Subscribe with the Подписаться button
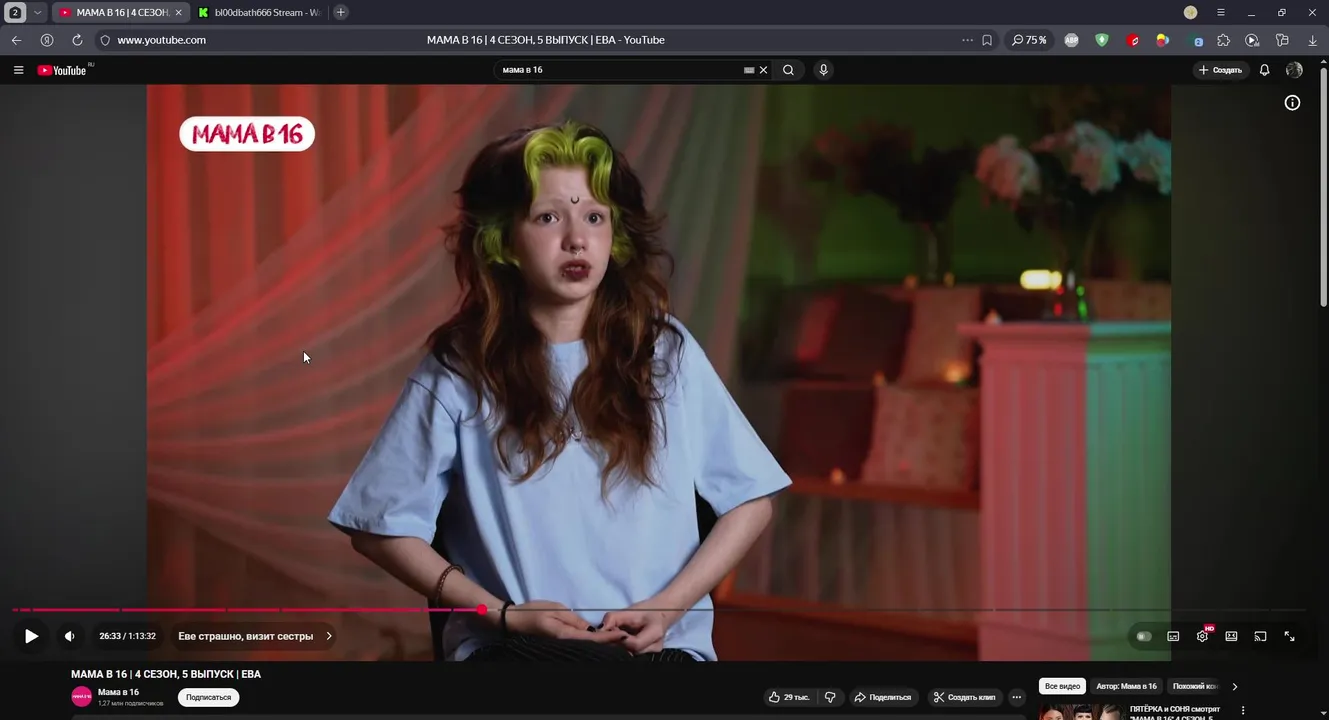This screenshot has width=1329, height=720. click(208, 697)
